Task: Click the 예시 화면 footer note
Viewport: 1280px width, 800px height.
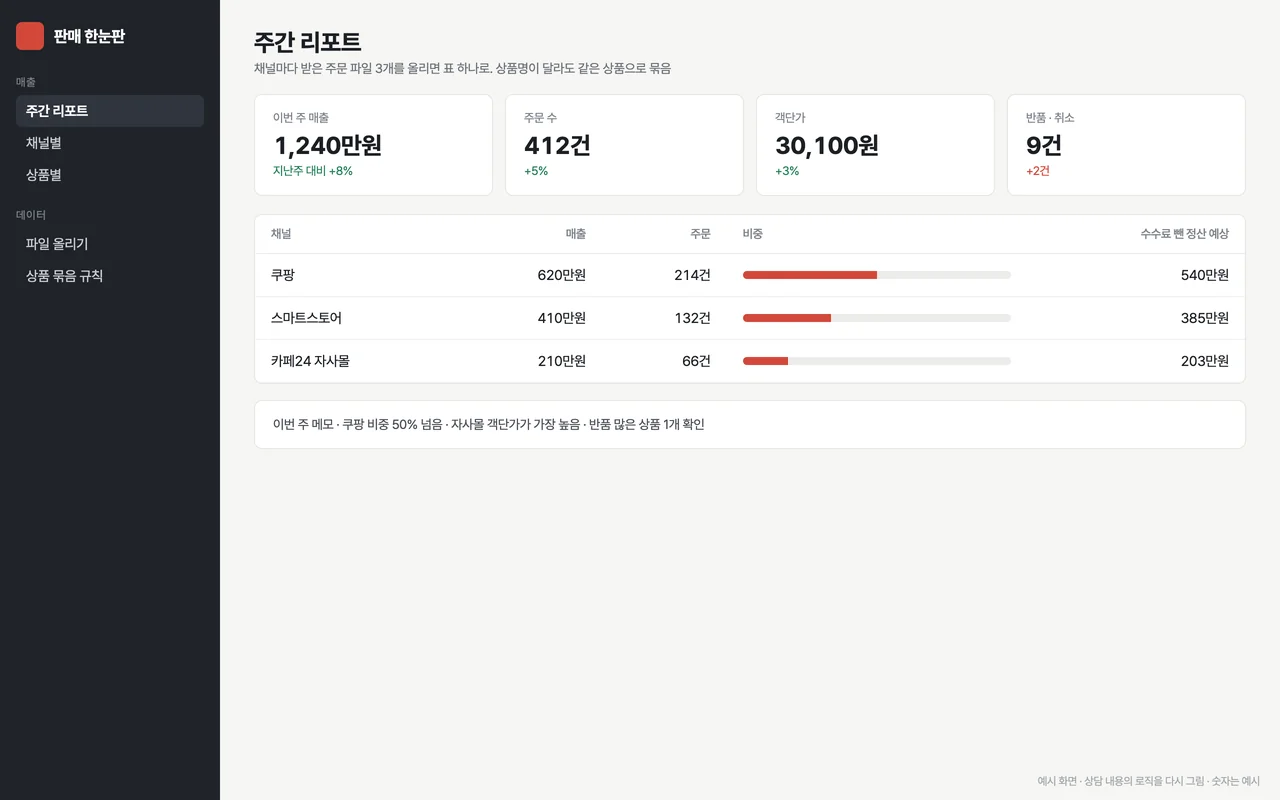Action: pyautogui.click(x=1149, y=781)
